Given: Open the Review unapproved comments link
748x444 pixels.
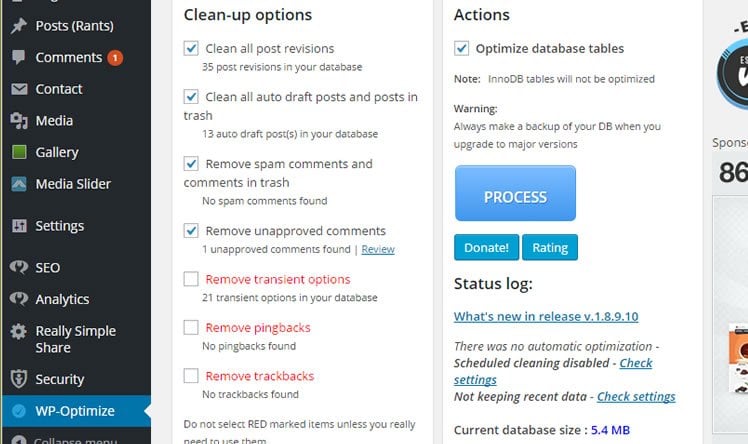Looking at the screenshot, I should [378, 249].
